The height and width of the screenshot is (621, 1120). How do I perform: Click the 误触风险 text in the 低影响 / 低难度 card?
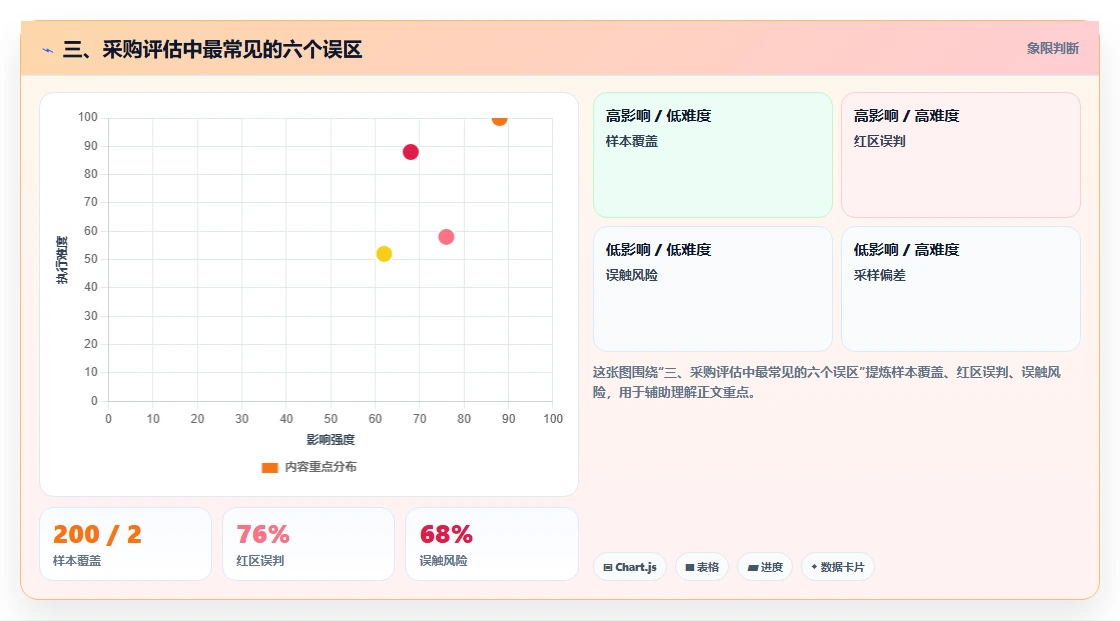click(x=631, y=275)
